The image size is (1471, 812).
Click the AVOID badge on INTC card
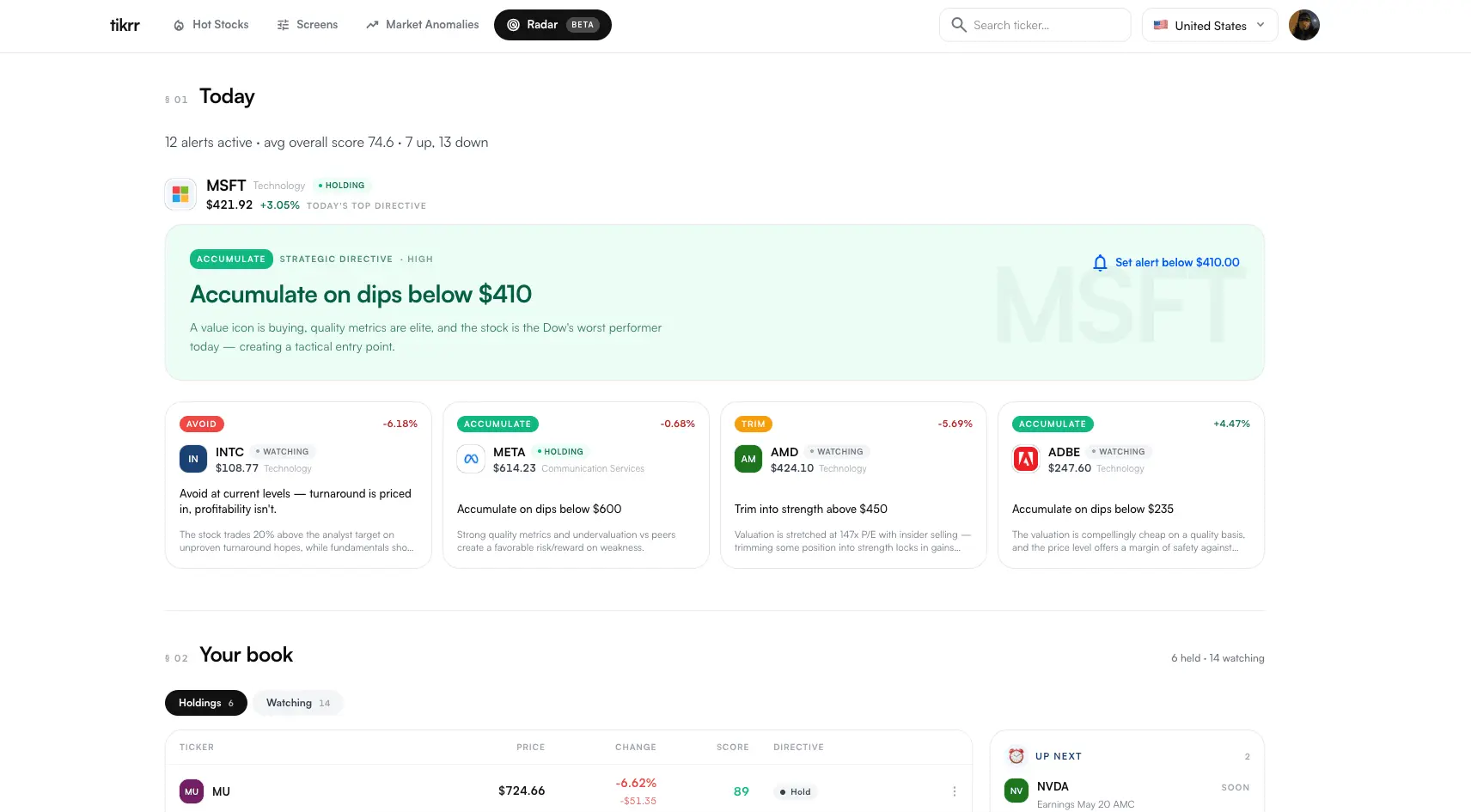click(202, 424)
